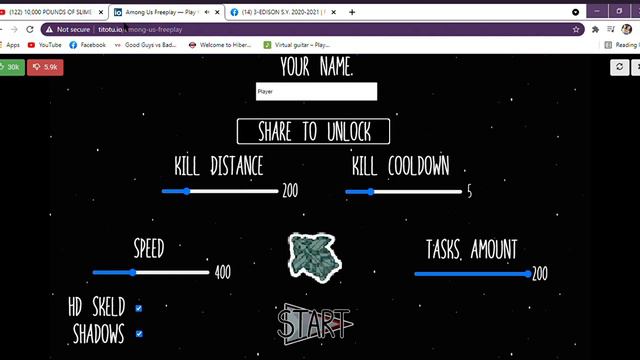Click the address bar URL titotu.io
Image resolution: width=640 pixels, height=360 pixels.
pyautogui.click(x=111, y=29)
